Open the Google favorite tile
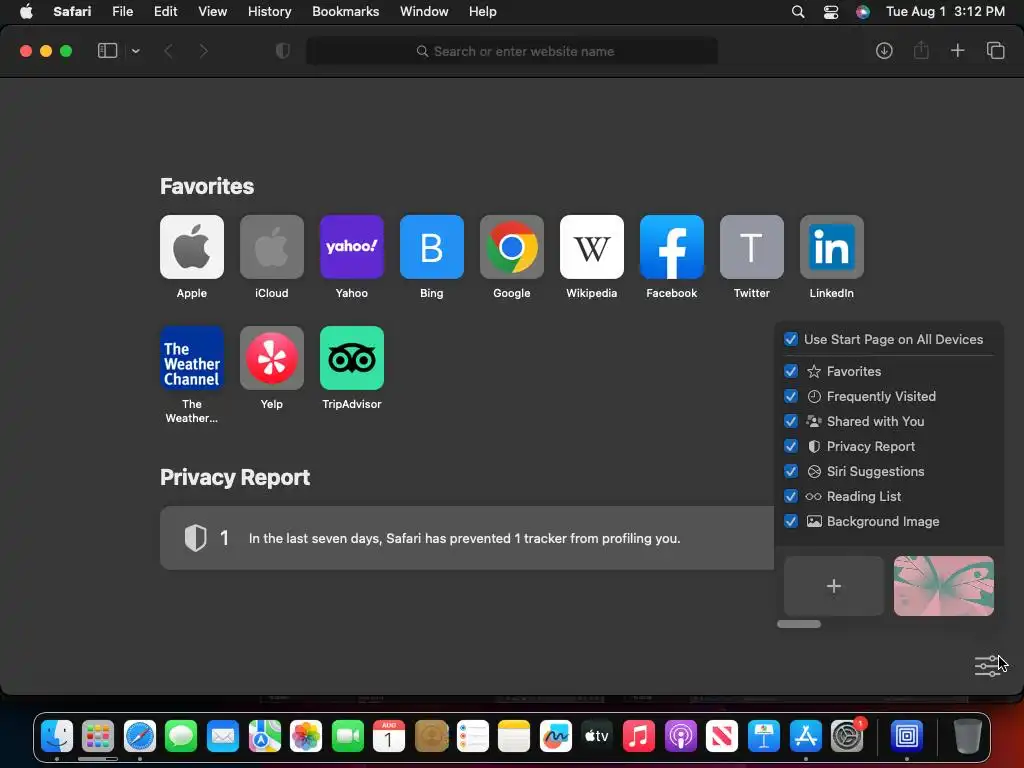Image resolution: width=1024 pixels, height=768 pixels. [511, 247]
